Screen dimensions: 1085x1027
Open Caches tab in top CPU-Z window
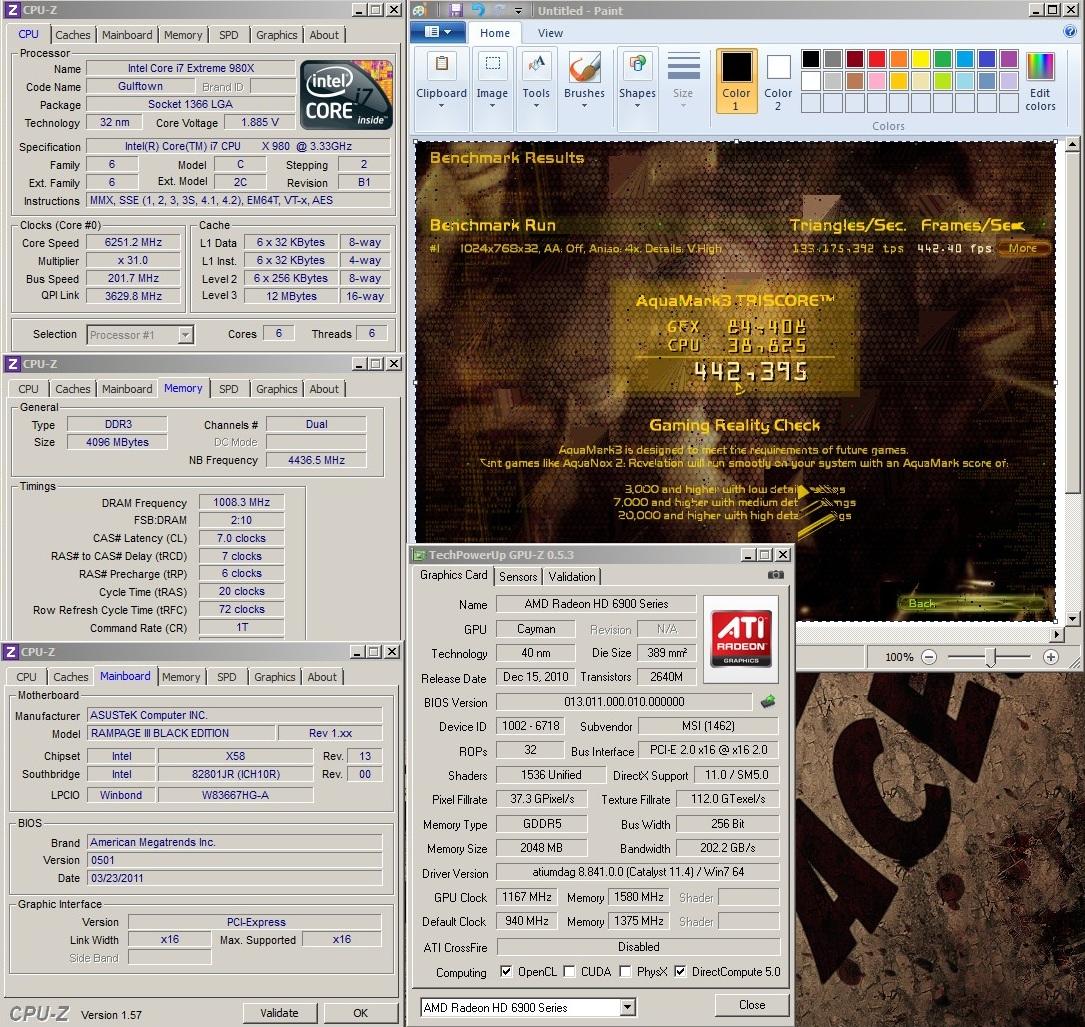[73, 35]
